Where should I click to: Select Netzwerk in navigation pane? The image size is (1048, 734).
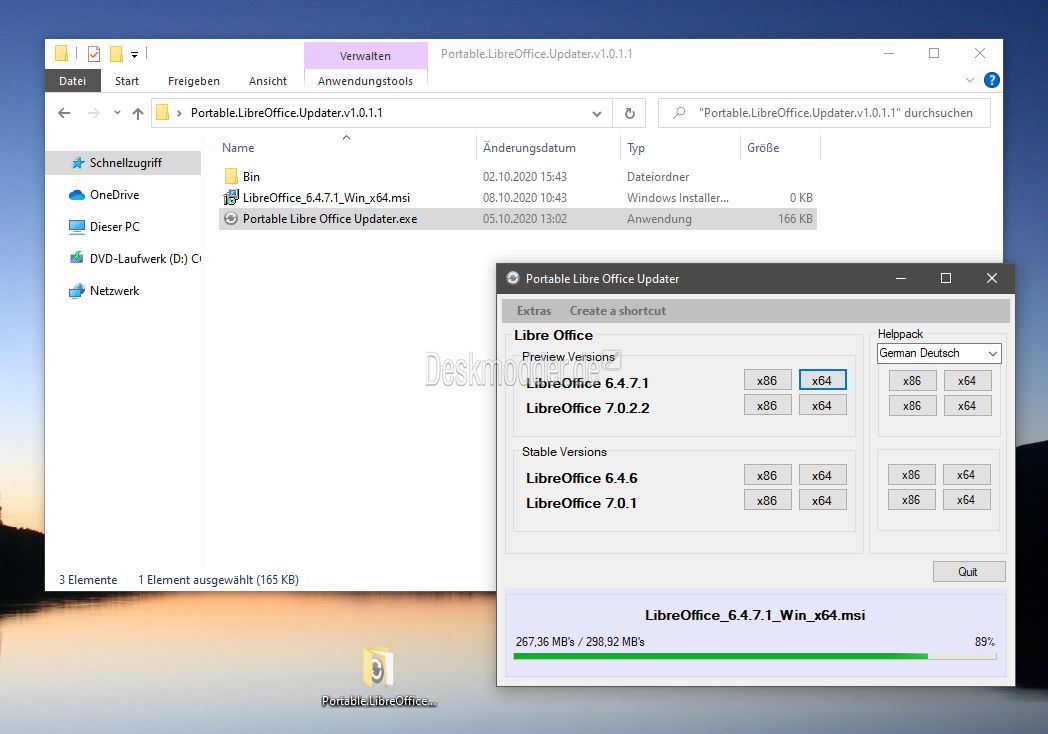105,291
